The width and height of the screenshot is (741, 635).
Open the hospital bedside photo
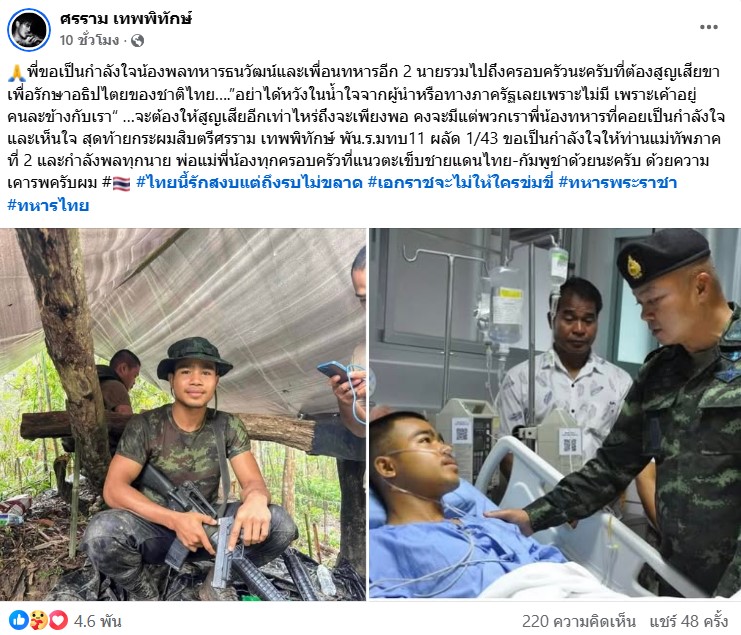click(x=555, y=414)
